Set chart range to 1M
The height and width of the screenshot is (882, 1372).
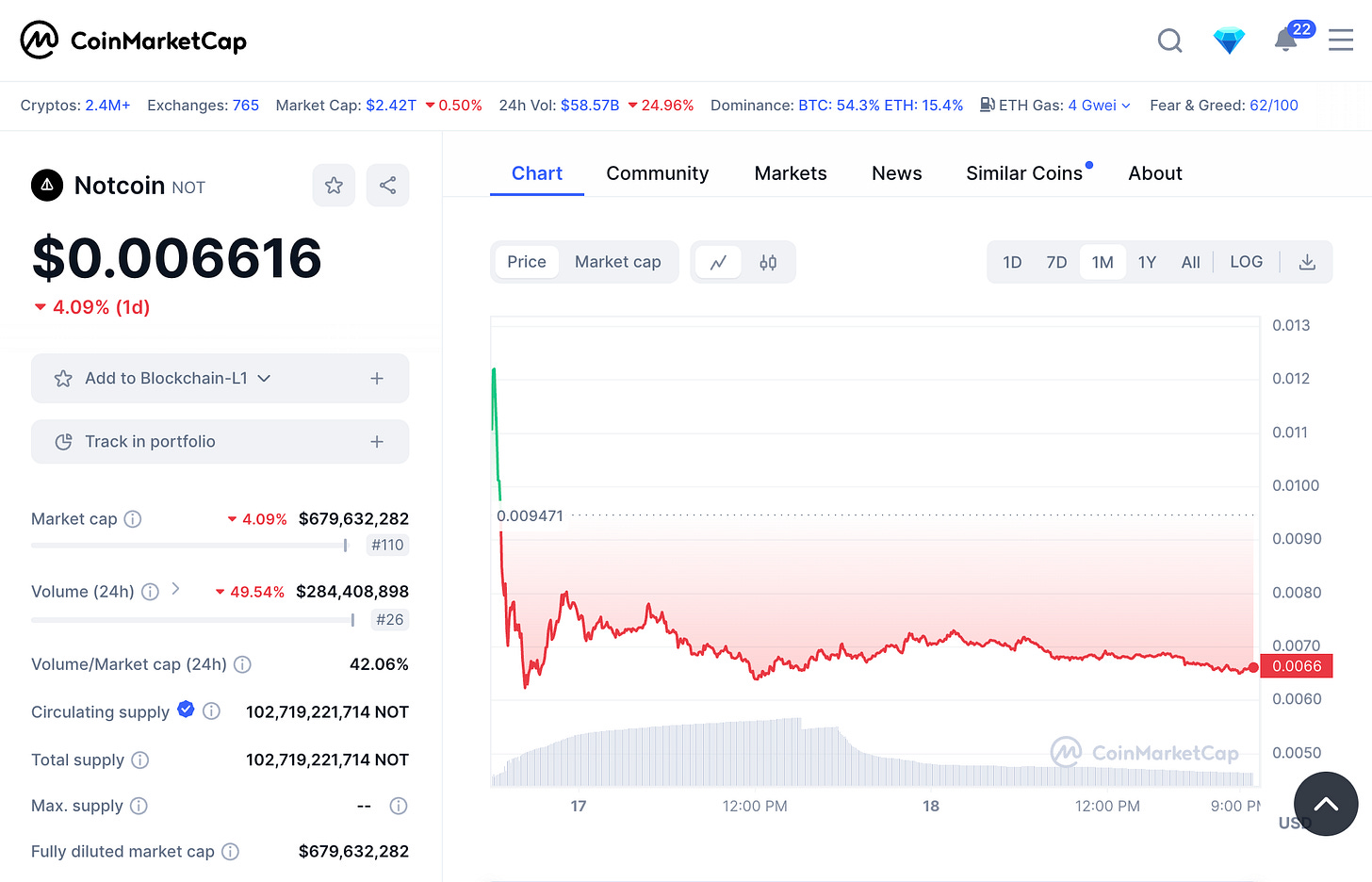(1102, 262)
